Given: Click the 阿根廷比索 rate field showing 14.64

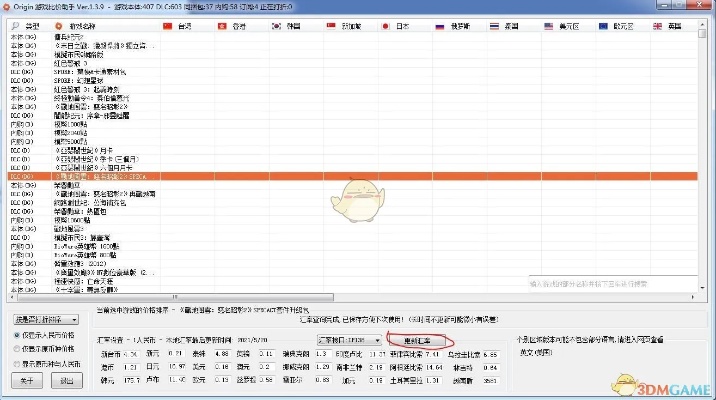Looking at the screenshot, I should [x=433, y=367].
